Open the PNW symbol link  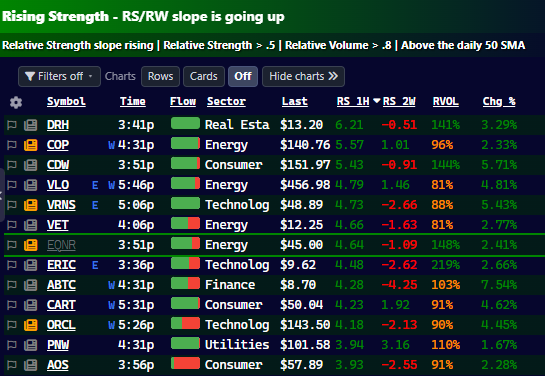(x=58, y=345)
